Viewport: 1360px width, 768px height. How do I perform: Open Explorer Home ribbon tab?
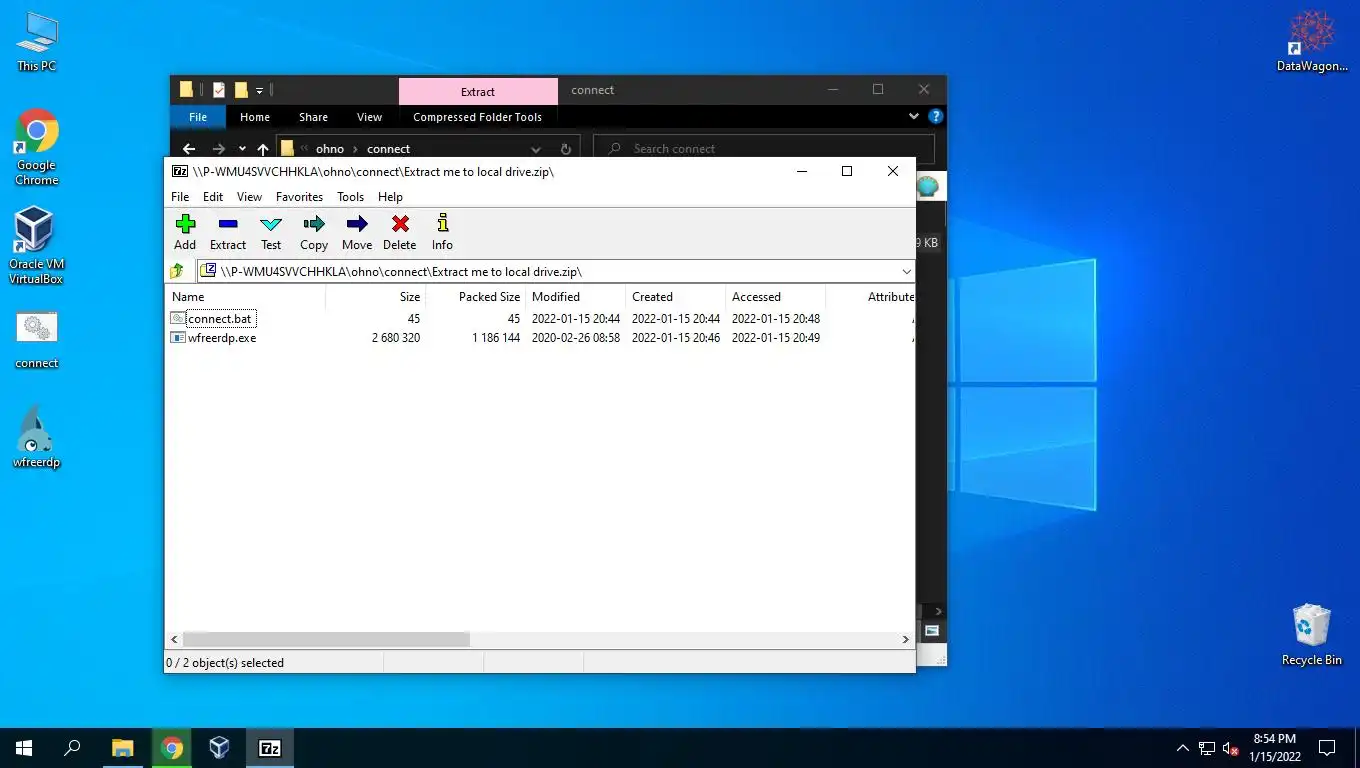click(255, 117)
